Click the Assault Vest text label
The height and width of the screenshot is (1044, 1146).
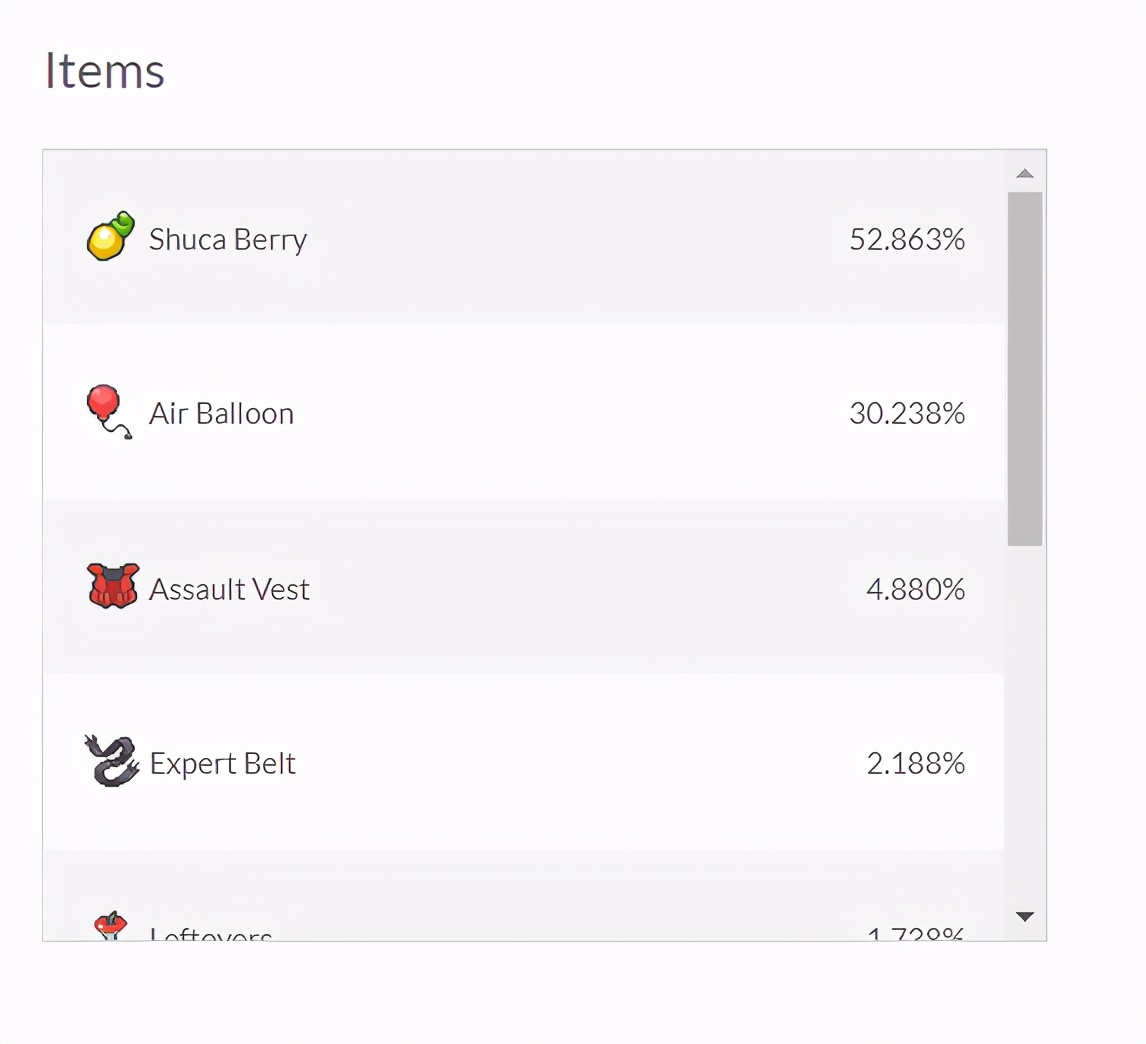pos(230,589)
